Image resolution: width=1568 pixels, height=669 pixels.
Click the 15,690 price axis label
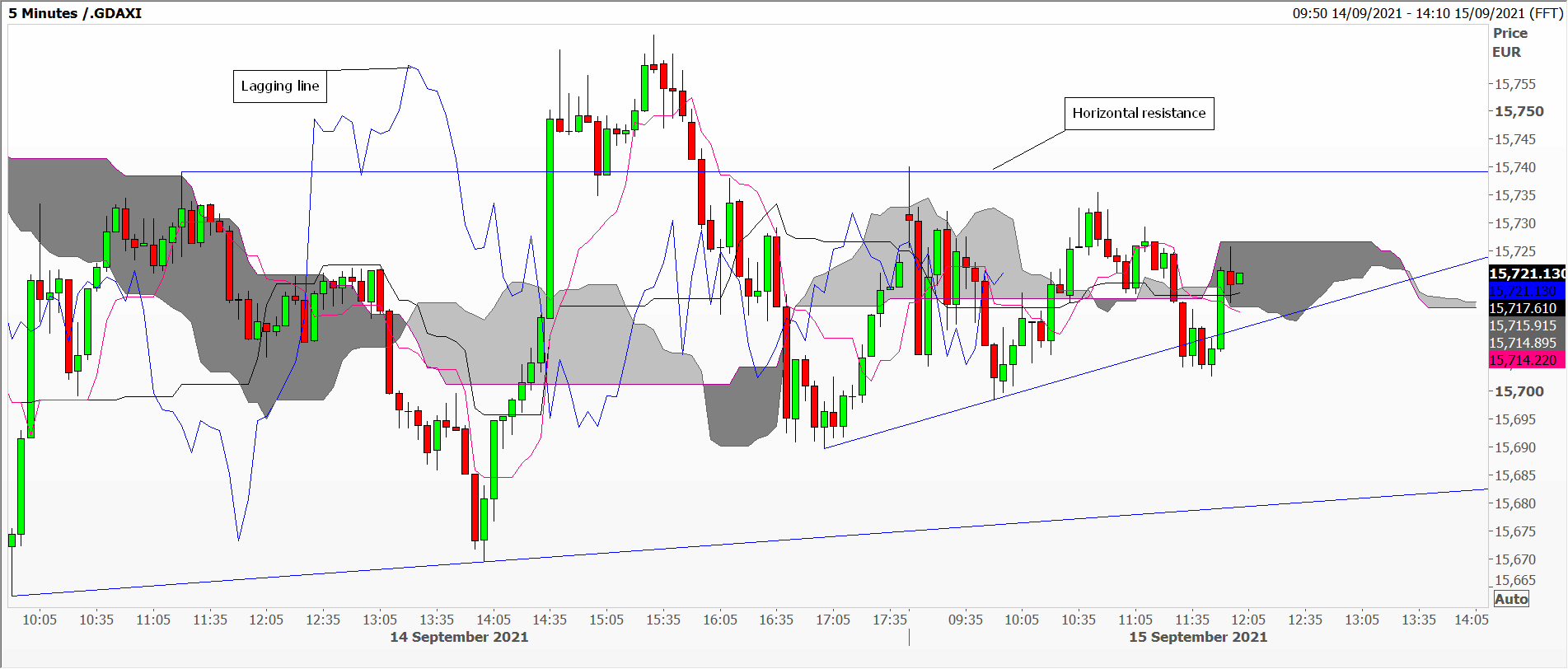pyautogui.click(x=1515, y=447)
